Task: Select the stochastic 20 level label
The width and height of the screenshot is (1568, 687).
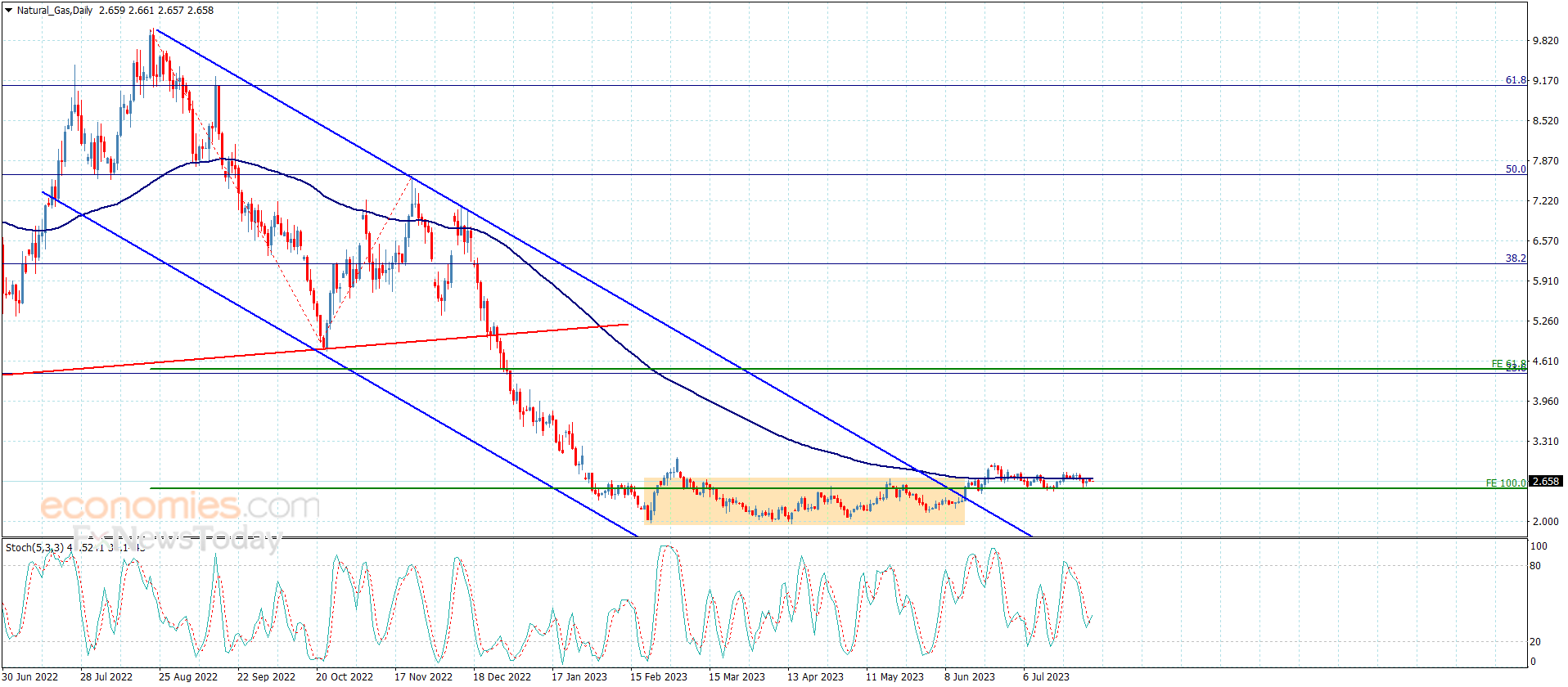Action: 1535,642
